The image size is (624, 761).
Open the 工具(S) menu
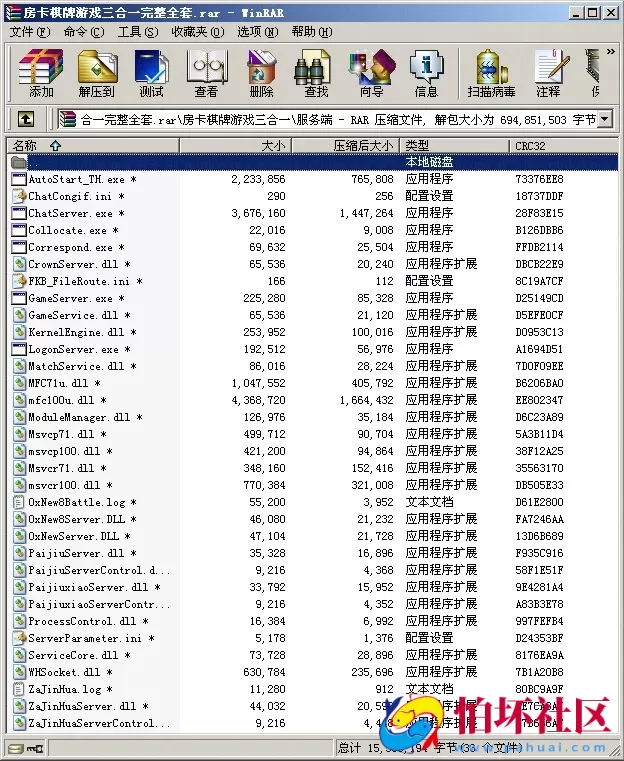(138, 32)
